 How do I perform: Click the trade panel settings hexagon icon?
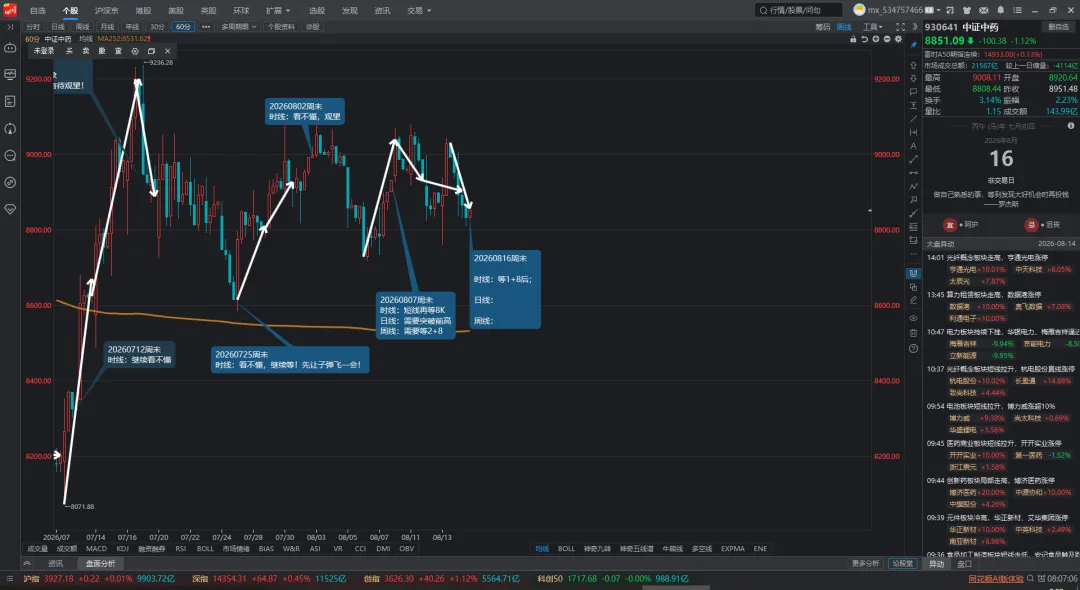click(x=135, y=51)
